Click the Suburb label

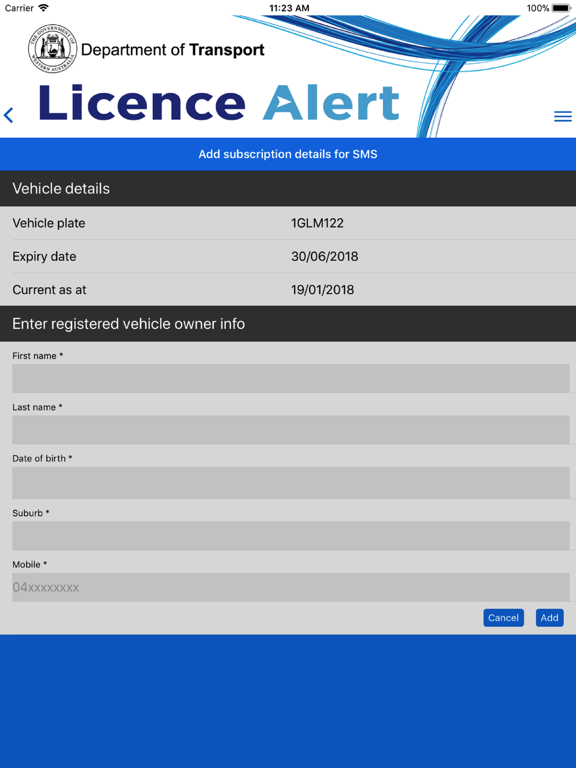click(x=30, y=513)
